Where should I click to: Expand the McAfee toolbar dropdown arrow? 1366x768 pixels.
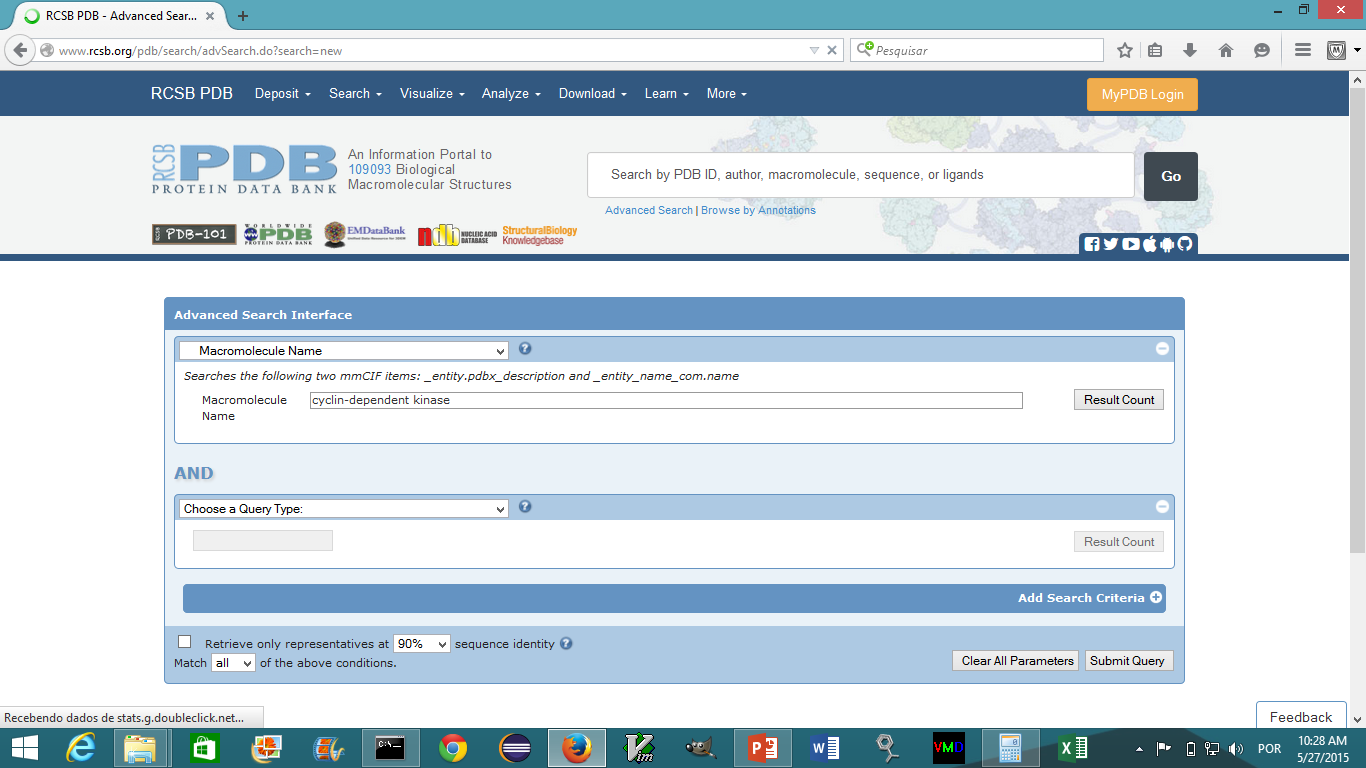(1357, 50)
